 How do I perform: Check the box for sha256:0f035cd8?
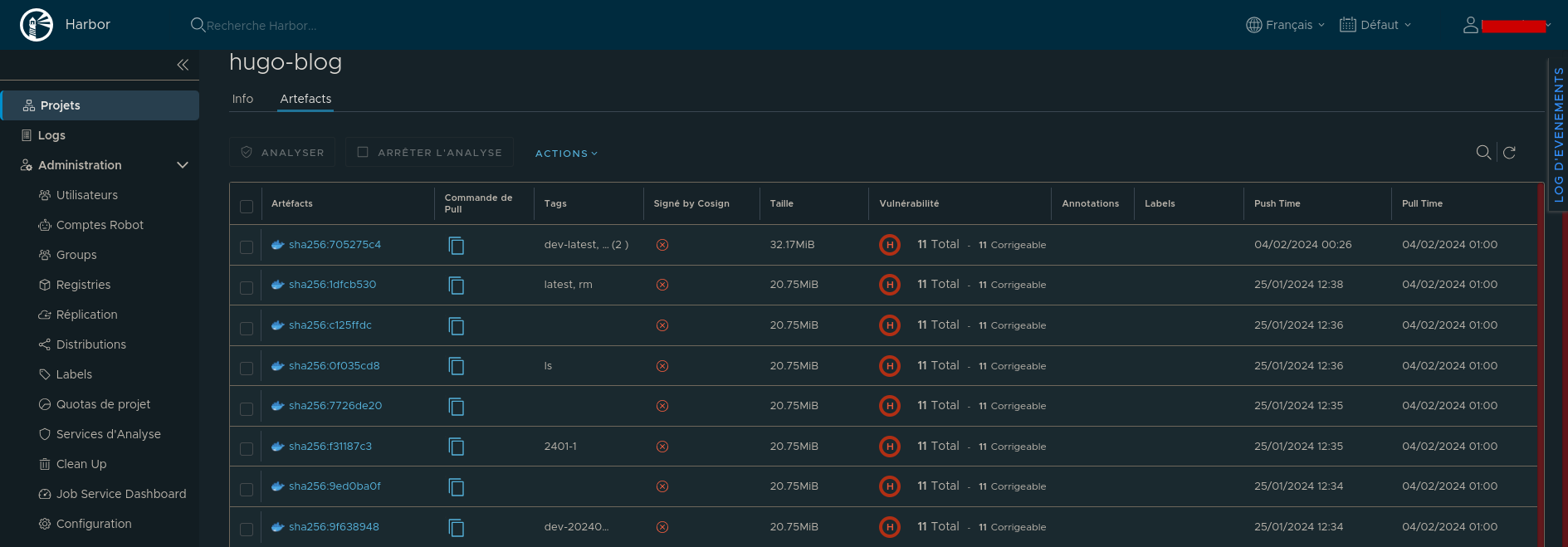tap(247, 368)
